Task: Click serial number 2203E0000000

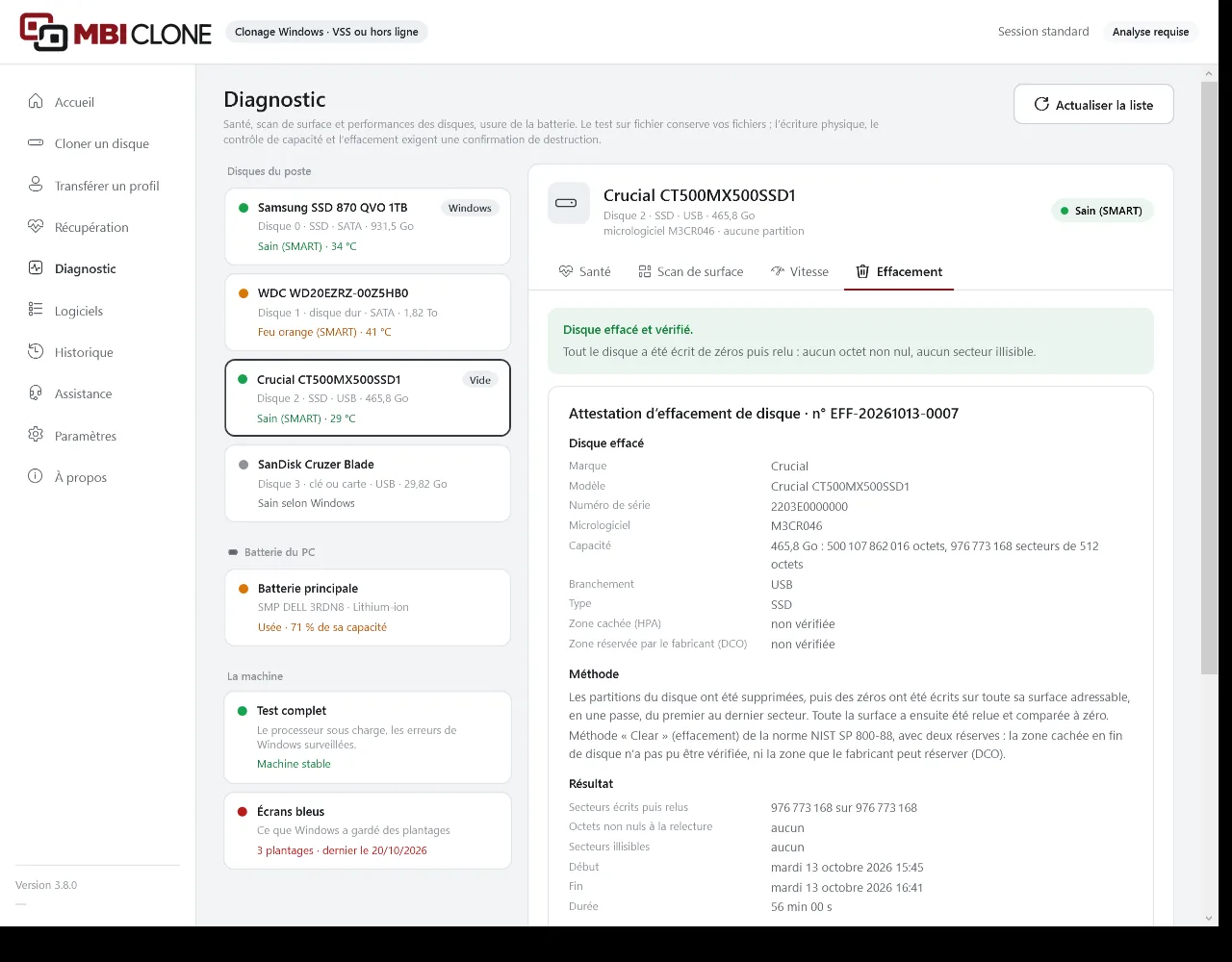Action: [x=809, y=506]
